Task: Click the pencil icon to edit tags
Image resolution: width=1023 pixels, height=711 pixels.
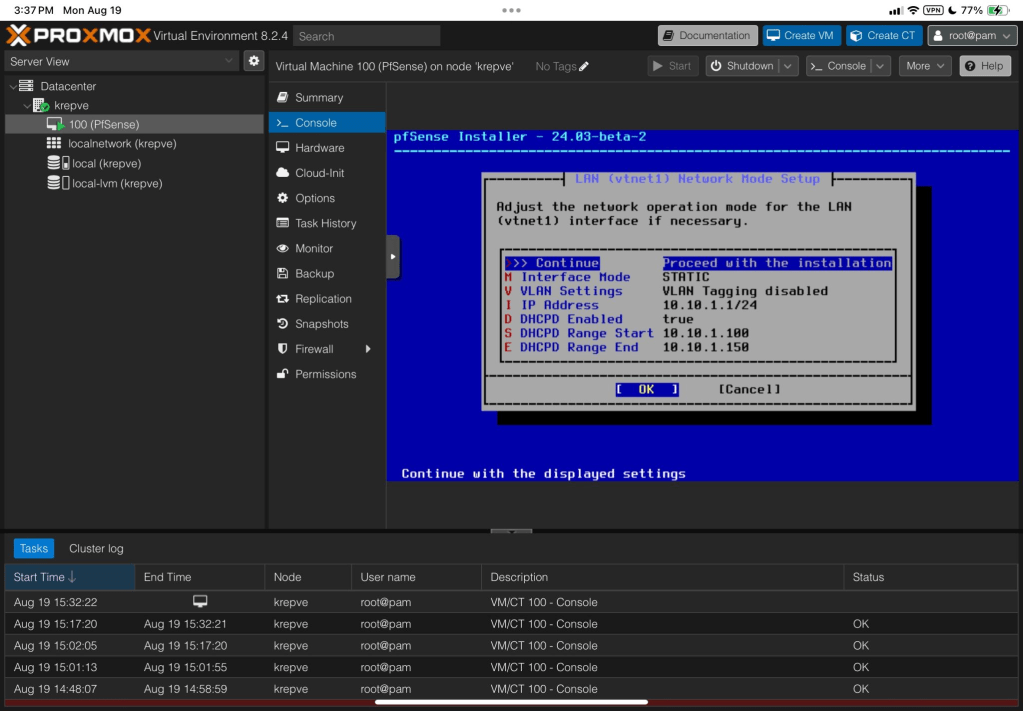Action: tap(584, 67)
